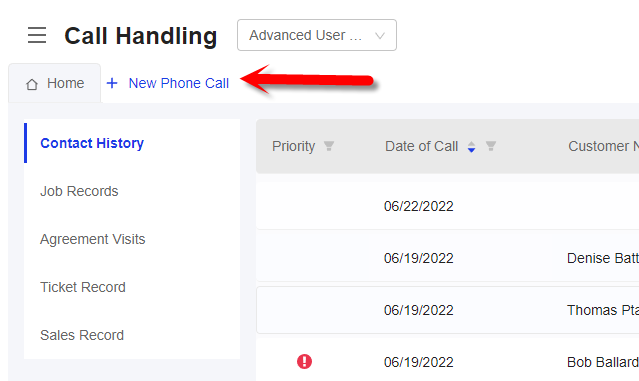This screenshot has width=639, height=381.
Task: Sort by Date of Call arrows
Action: pyautogui.click(x=471, y=146)
